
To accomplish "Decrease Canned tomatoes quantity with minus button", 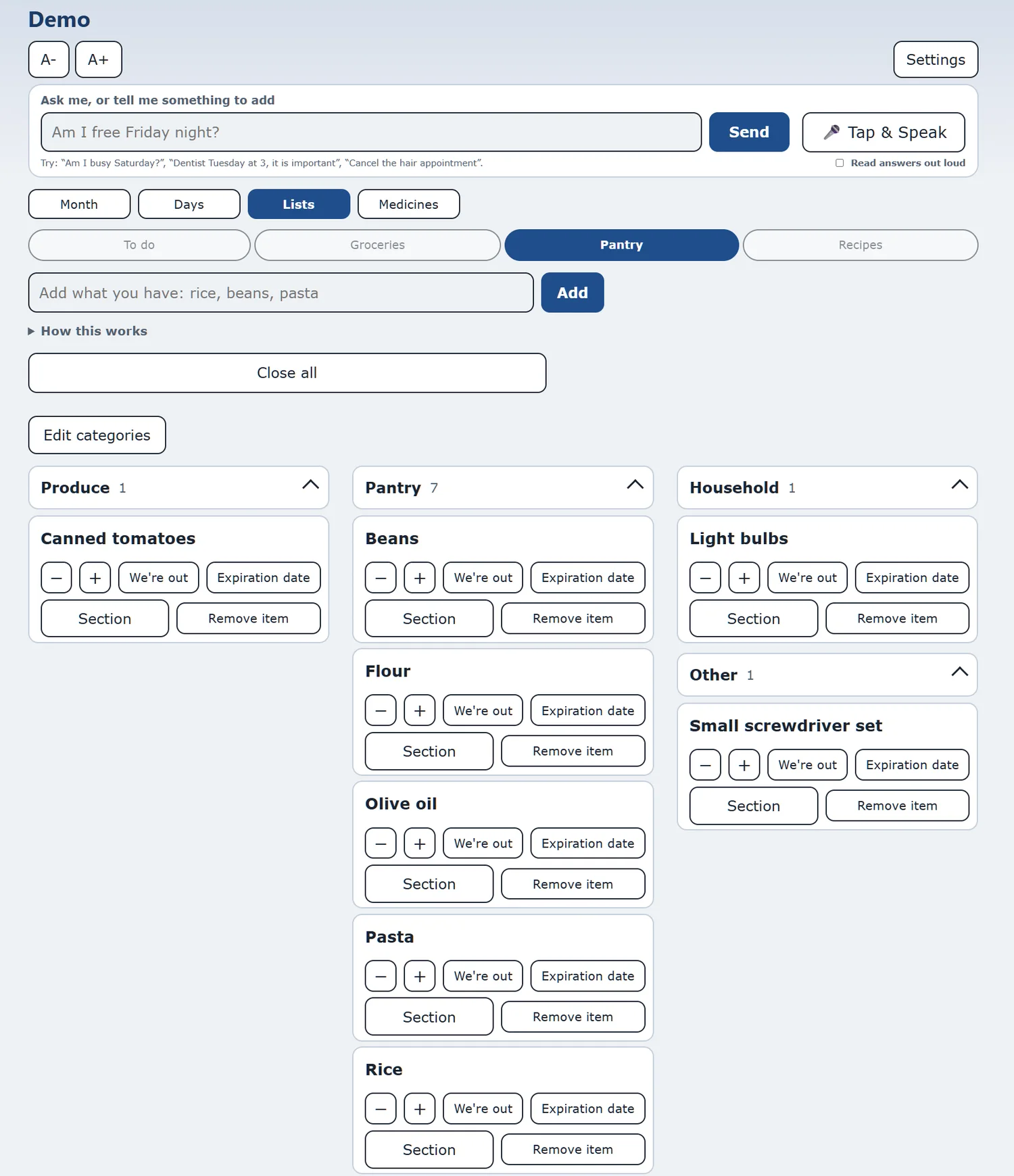I will click(x=56, y=578).
